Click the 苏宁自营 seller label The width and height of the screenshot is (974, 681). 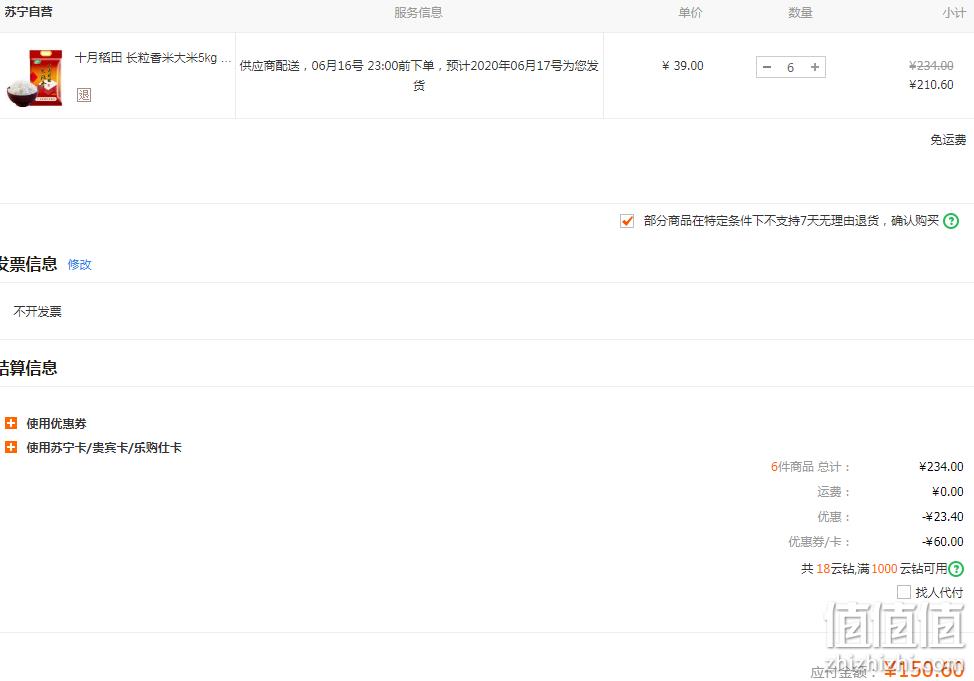click(29, 12)
